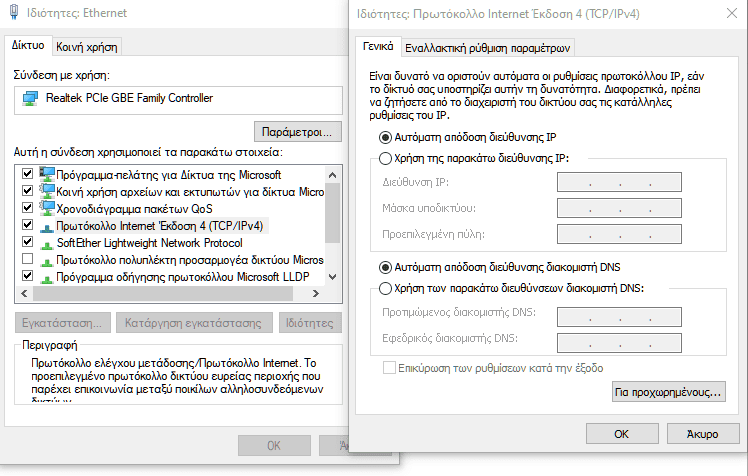Select Αυτόματη απόδοση διεύθυνσης διακομιστή DNS
This screenshot has height=476, width=748.
pos(385,267)
